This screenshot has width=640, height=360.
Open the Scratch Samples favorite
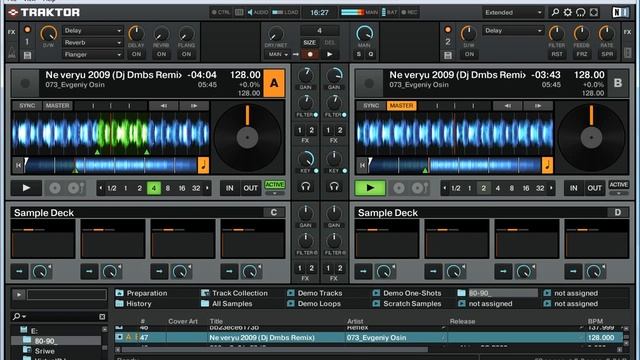[x=407, y=304]
